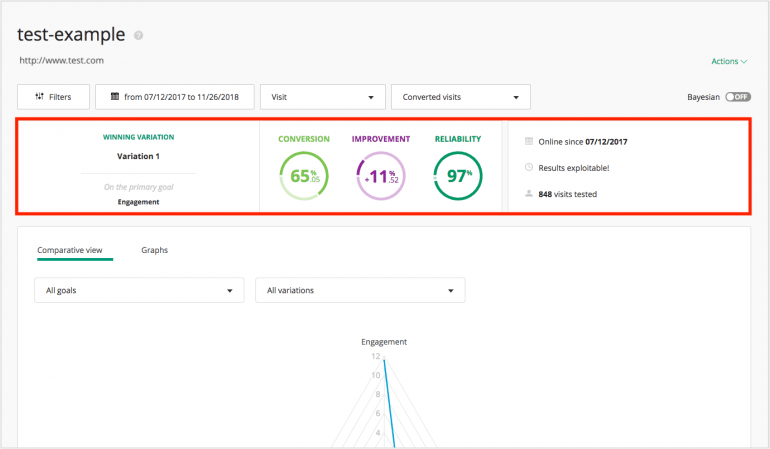Click the clock icon beside Results exploitable

(529, 168)
